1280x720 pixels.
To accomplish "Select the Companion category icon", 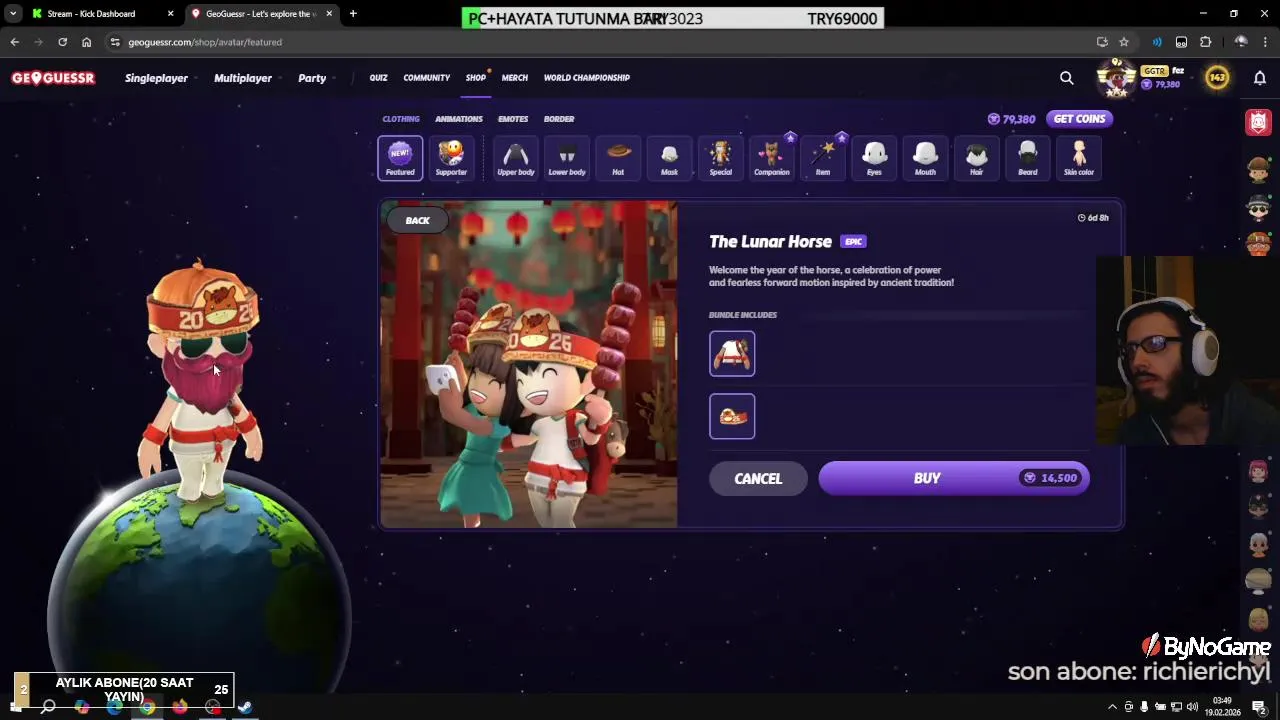I will click(x=772, y=158).
